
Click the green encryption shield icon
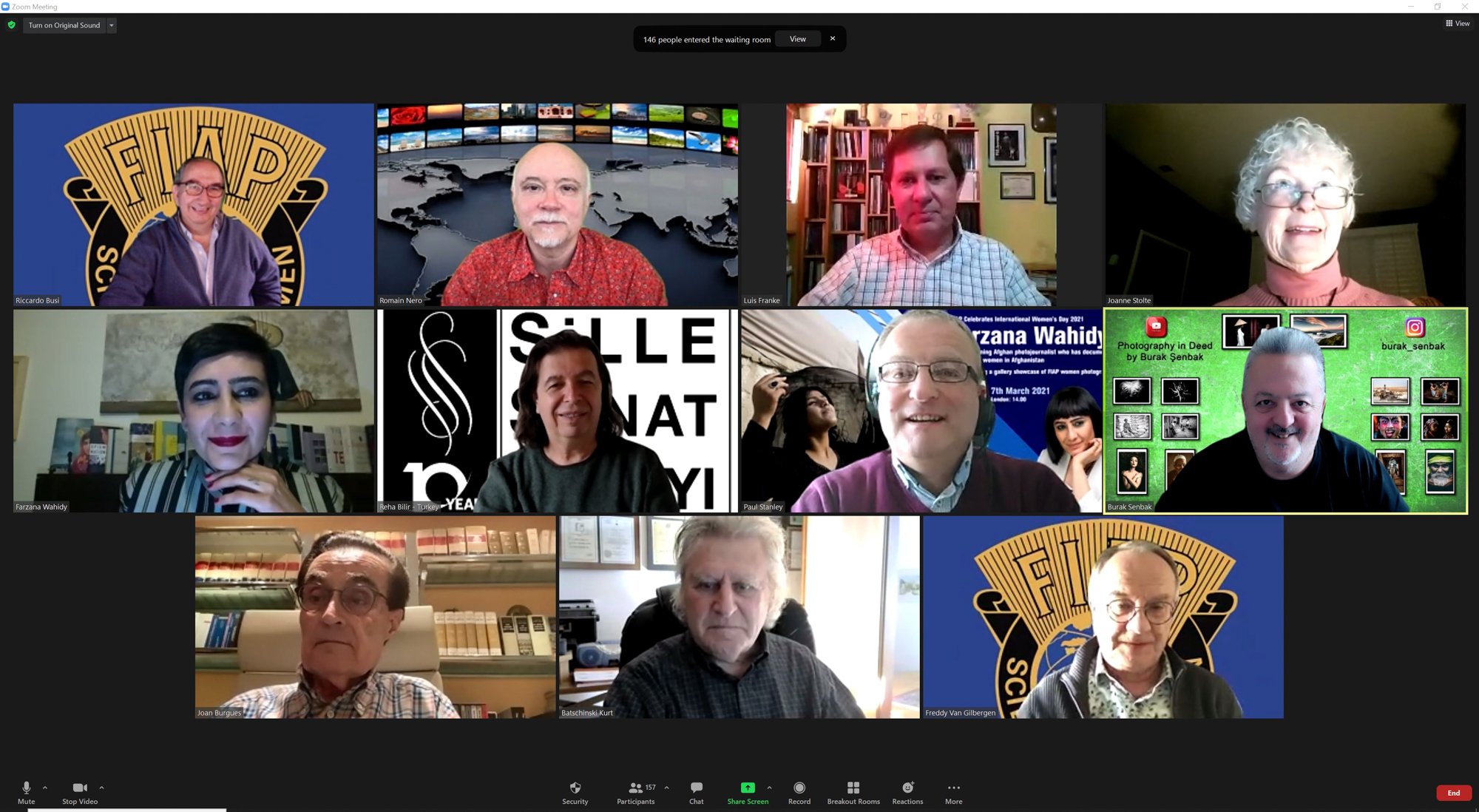[11, 25]
